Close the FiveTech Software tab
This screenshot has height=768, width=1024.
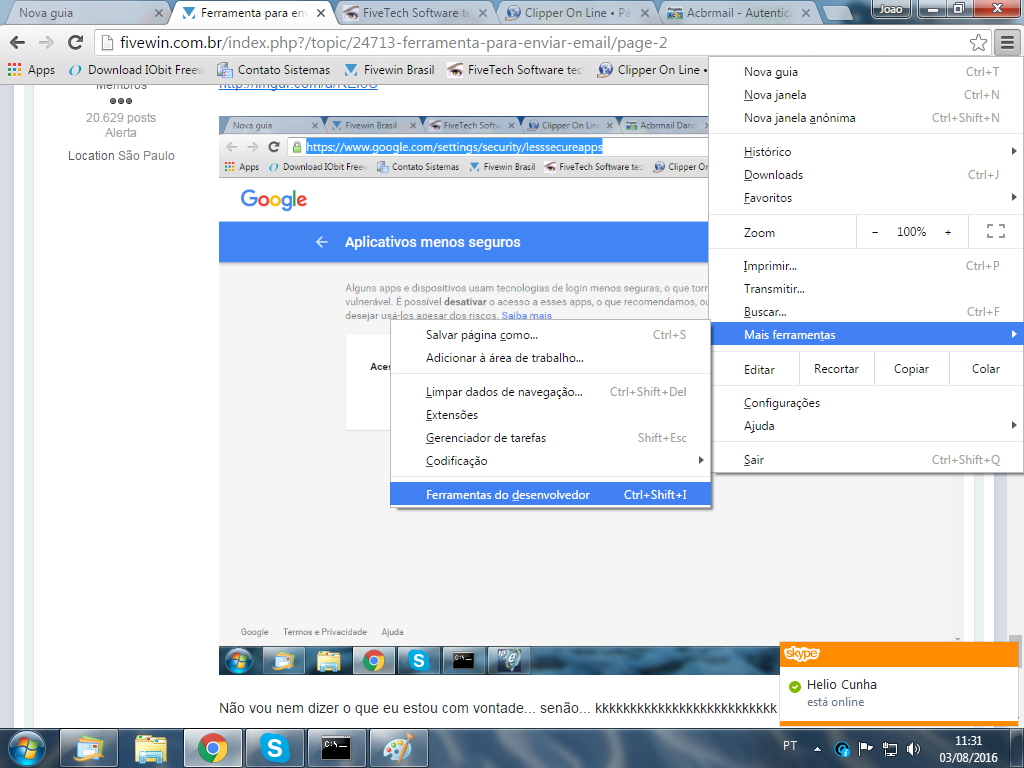tap(483, 13)
